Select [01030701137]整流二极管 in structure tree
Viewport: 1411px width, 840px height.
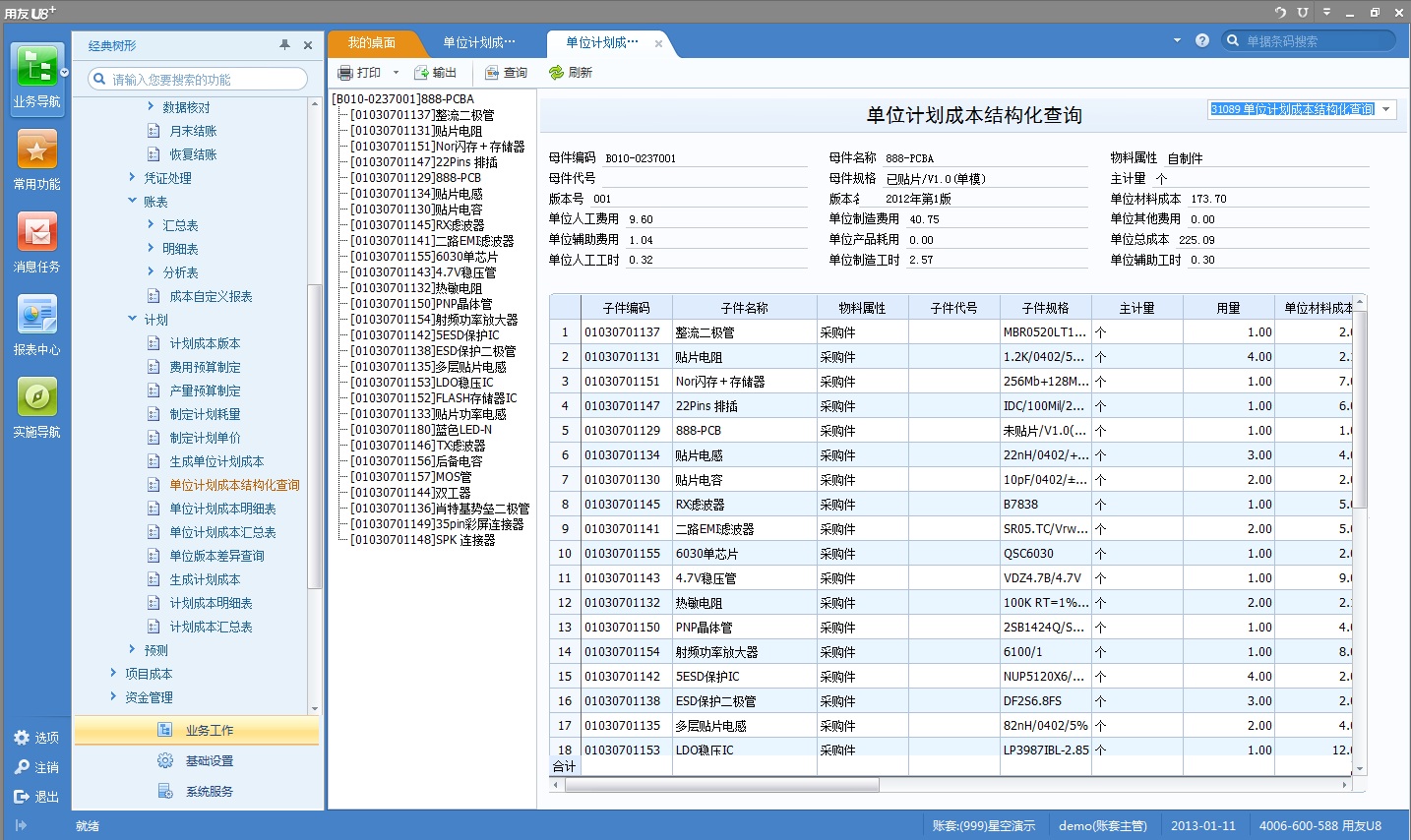pyautogui.click(x=422, y=115)
